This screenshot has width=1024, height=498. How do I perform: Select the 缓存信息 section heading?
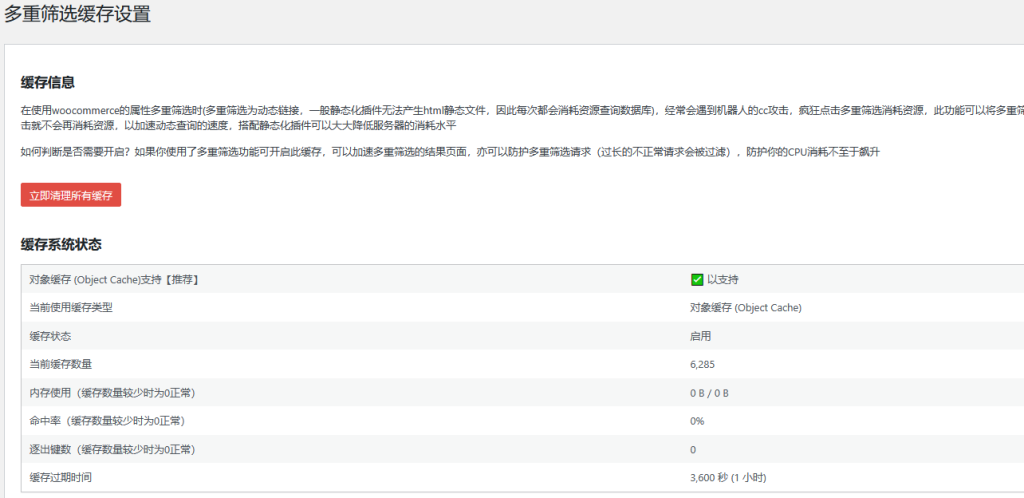pos(48,83)
